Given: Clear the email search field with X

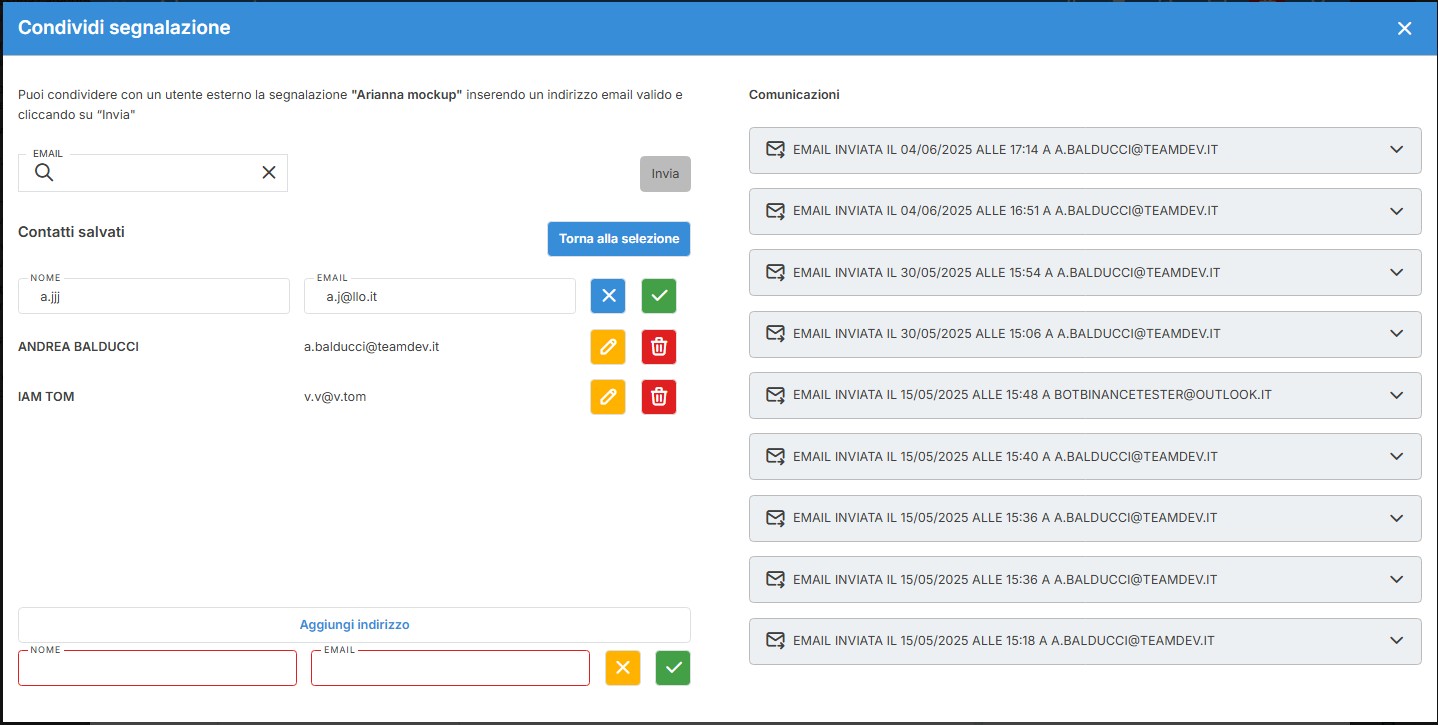Looking at the screenshot, I should click(x=268, y=173).
